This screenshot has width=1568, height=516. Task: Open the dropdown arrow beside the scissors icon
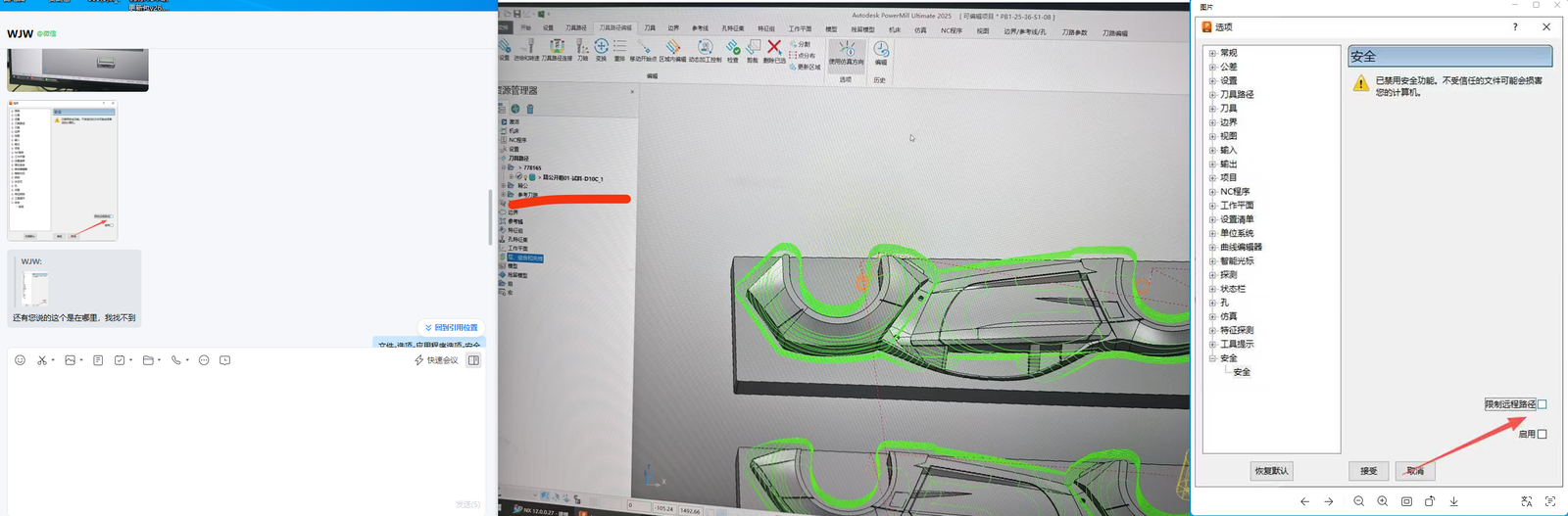click(x=53, y=360)
